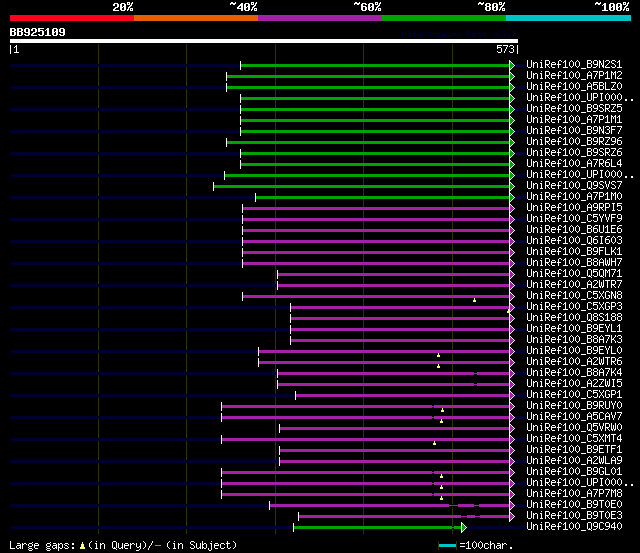Image resolution: width=640 pixels, height=553 pixels.
Task: Click the green arrowhead ending the Q9C940 alignment
Action: tap(464, 528)
